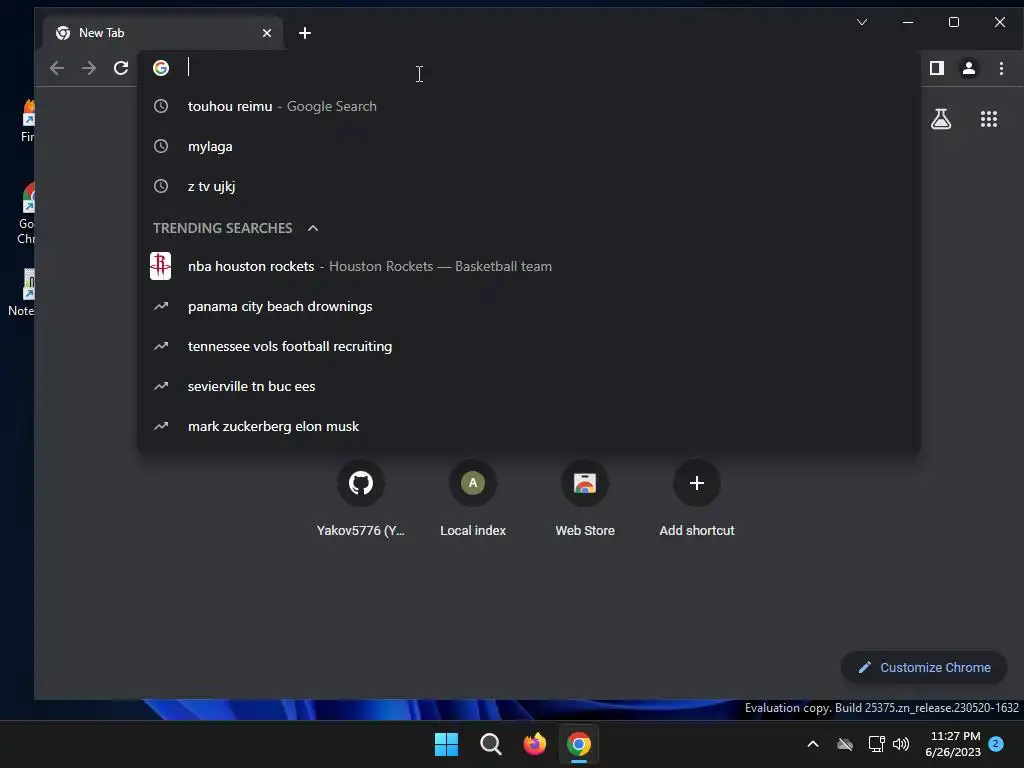
Task: Select the Notepad desktop shortcut
Action: (22, 293)
